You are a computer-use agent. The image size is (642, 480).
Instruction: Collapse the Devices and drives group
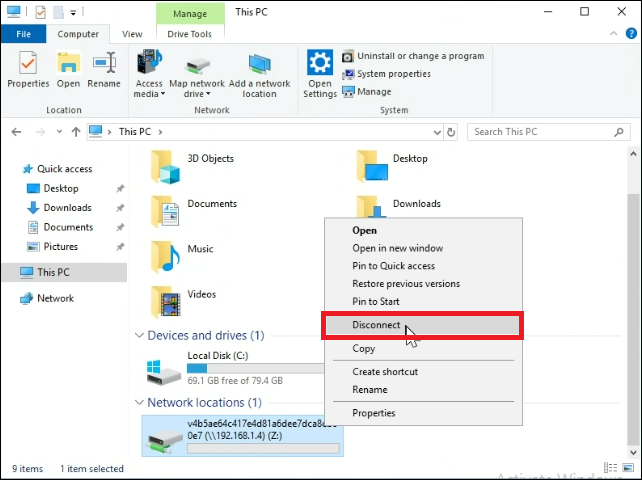[x=139, y=335]
